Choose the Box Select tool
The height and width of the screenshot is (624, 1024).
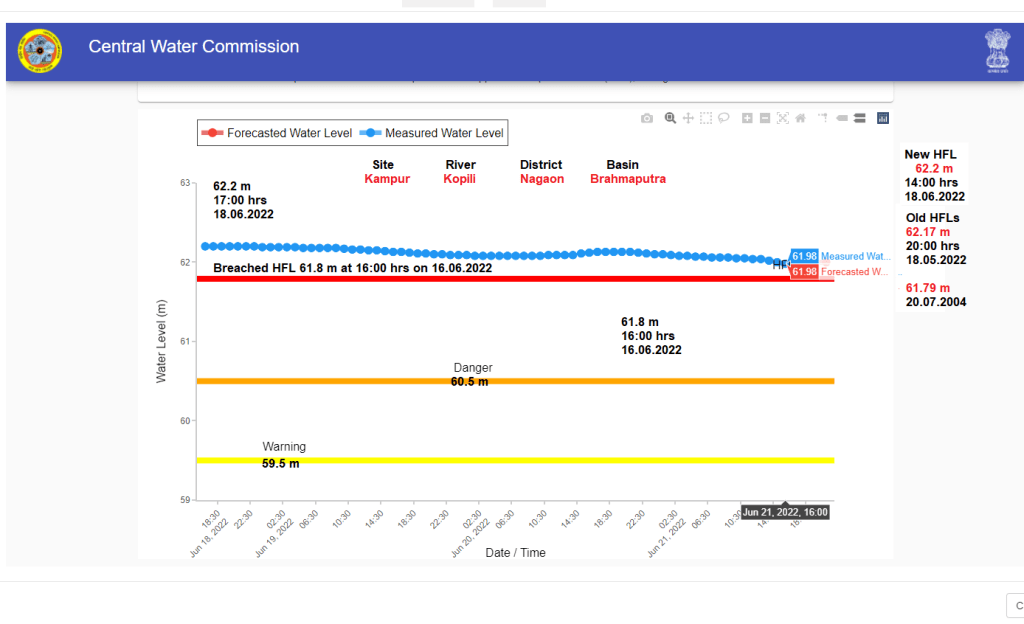(706, 118)
